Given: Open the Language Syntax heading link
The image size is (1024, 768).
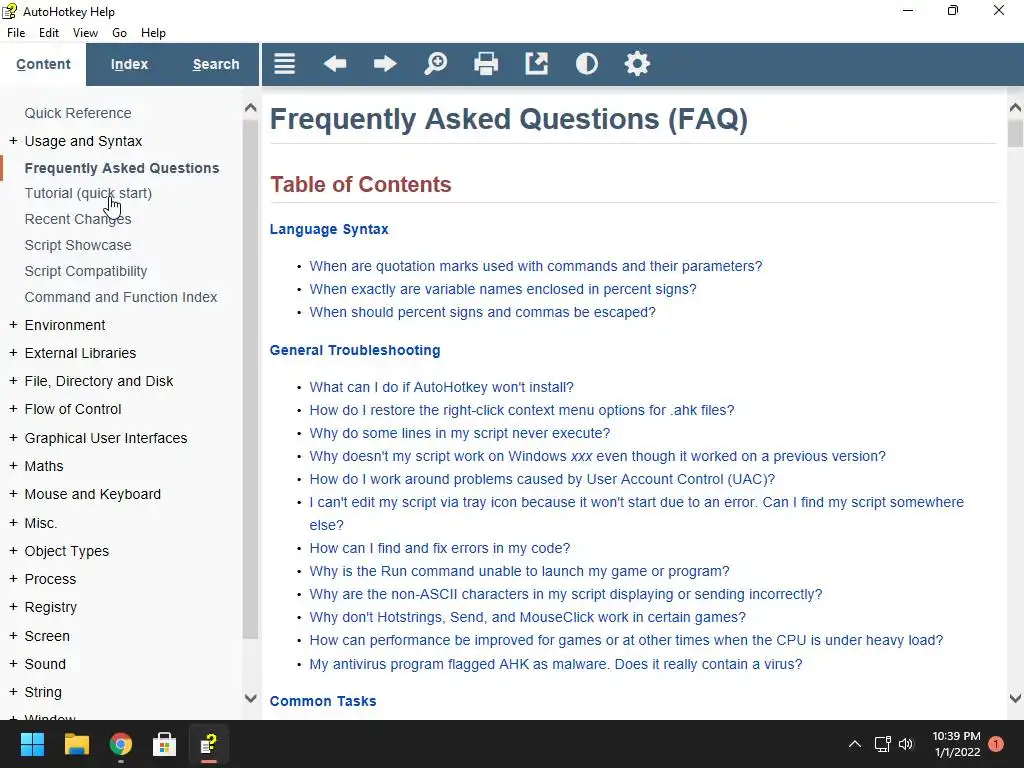Looking at the screenshot, I should pos(329,229).
